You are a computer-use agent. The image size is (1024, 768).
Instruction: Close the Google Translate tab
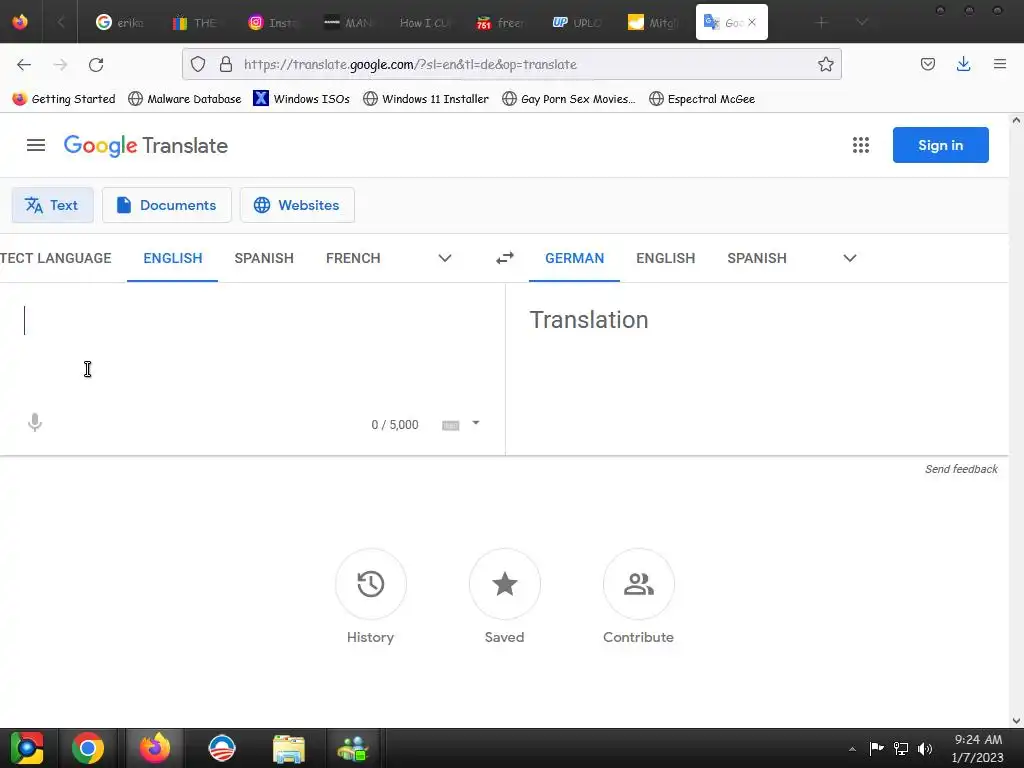752,22
